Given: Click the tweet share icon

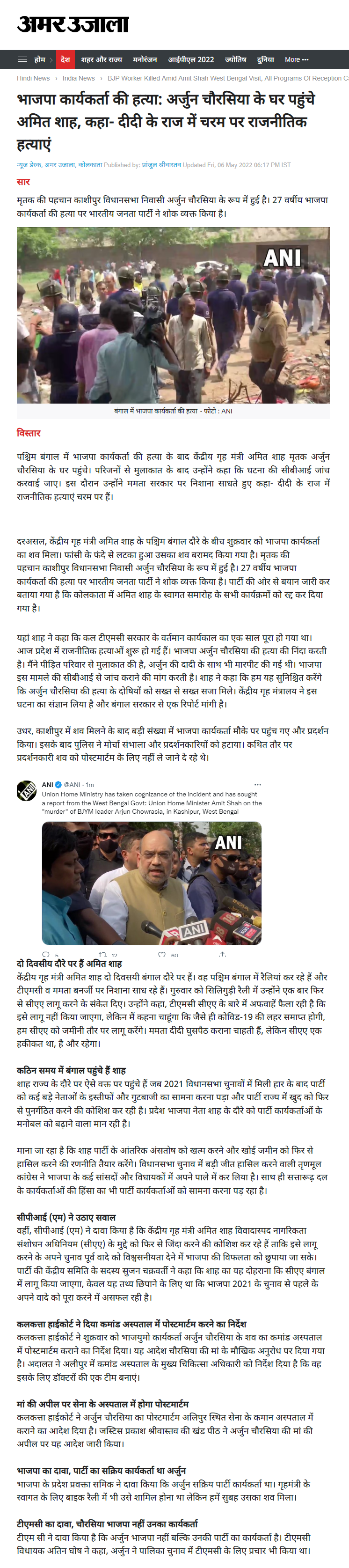Looking at the screenshot, I should click(x=223, y=954).
